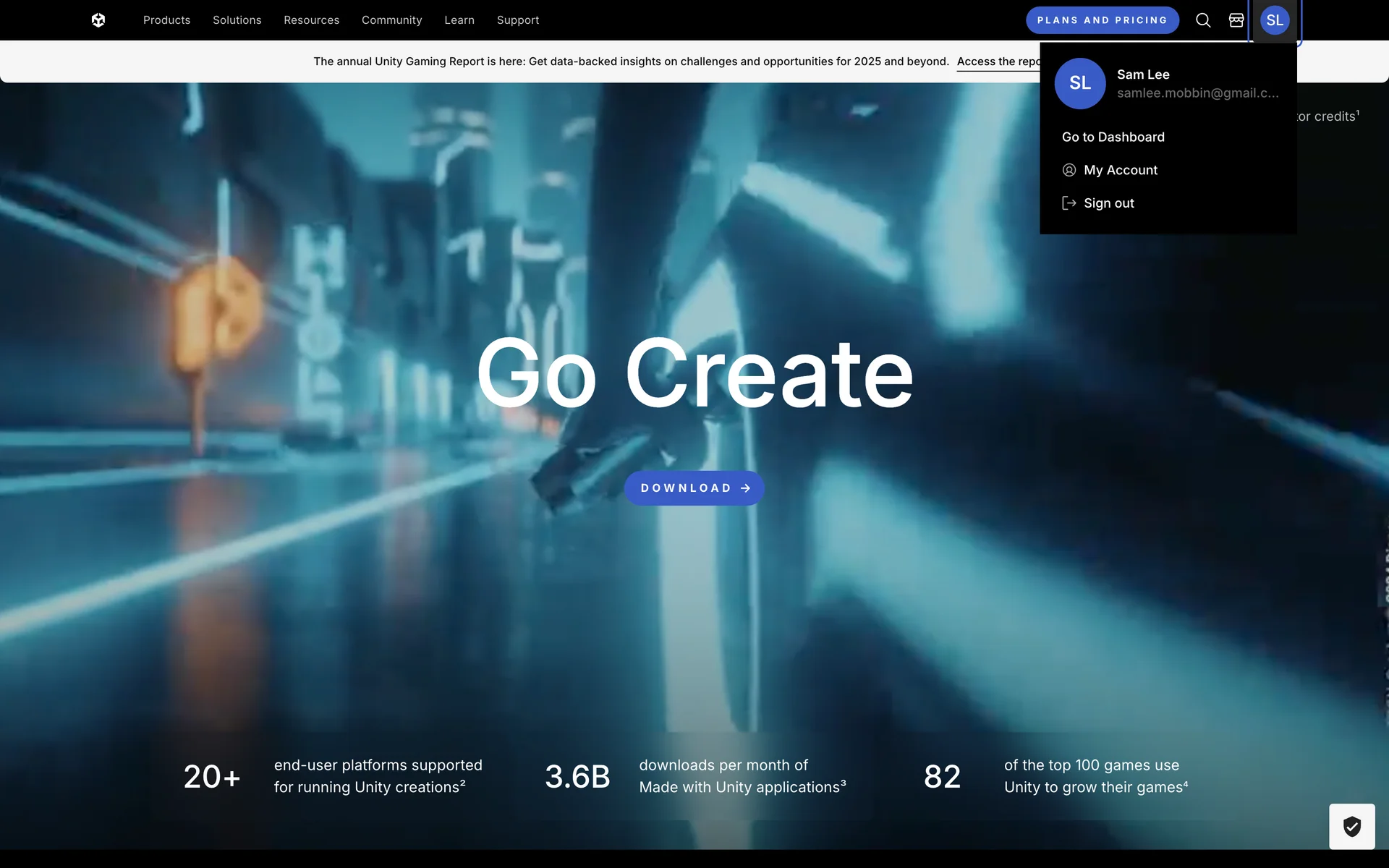Open the Community menu
Image resolution: width=1389 pixels, height=868 pixels.
coord(391,20)
